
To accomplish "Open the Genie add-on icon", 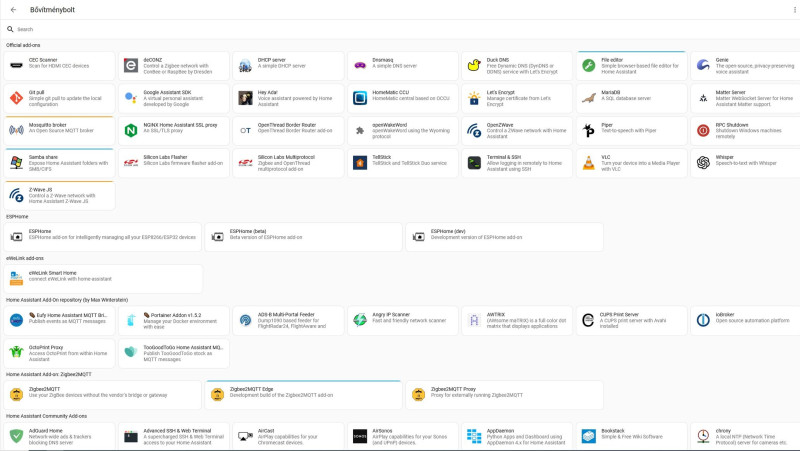I will point(703,65).
